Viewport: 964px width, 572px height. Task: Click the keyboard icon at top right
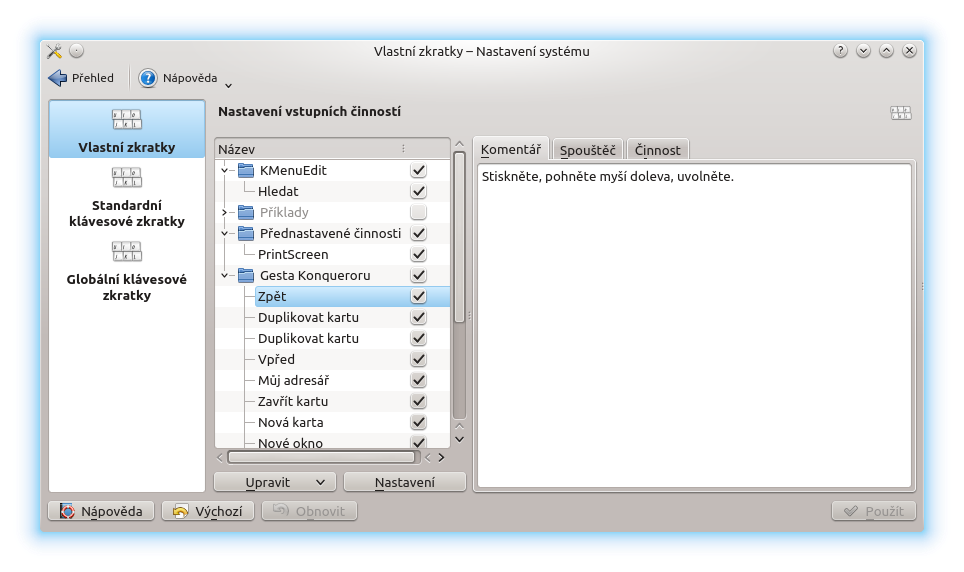[x=901, y=113]
